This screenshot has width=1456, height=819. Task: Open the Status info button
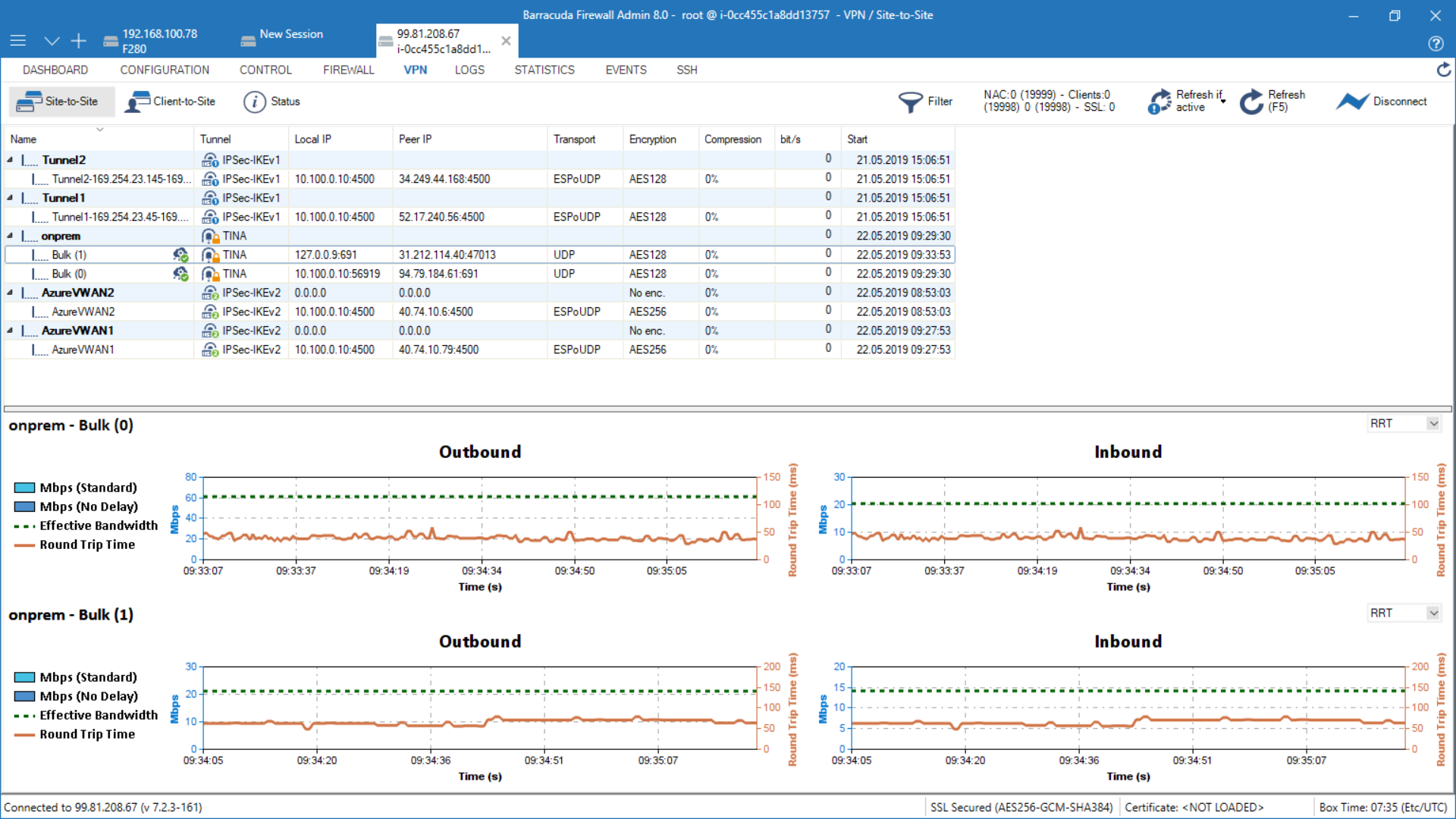click(x=271, y=102)
